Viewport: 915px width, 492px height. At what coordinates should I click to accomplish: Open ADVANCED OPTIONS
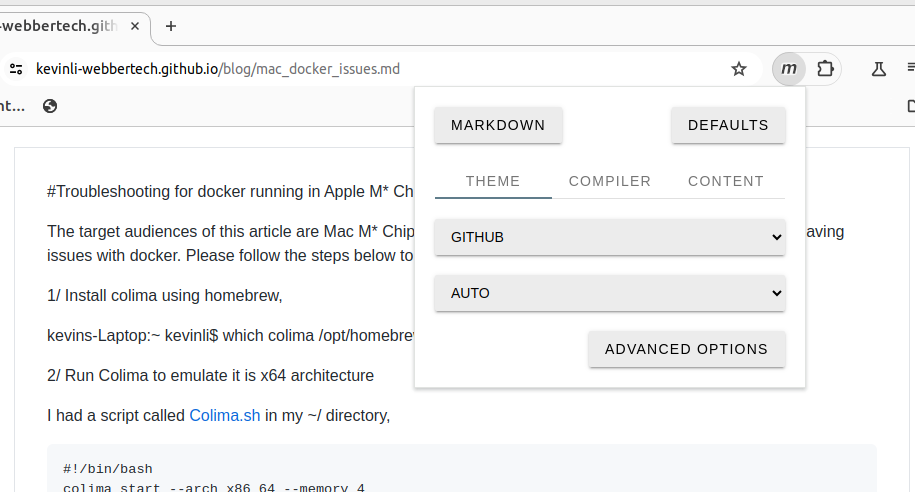coord(686,349)
